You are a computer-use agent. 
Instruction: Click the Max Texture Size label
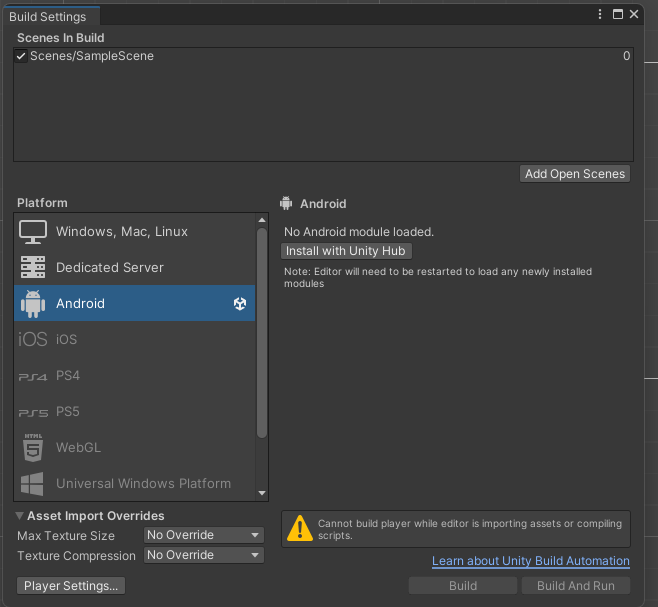(66, 536)
